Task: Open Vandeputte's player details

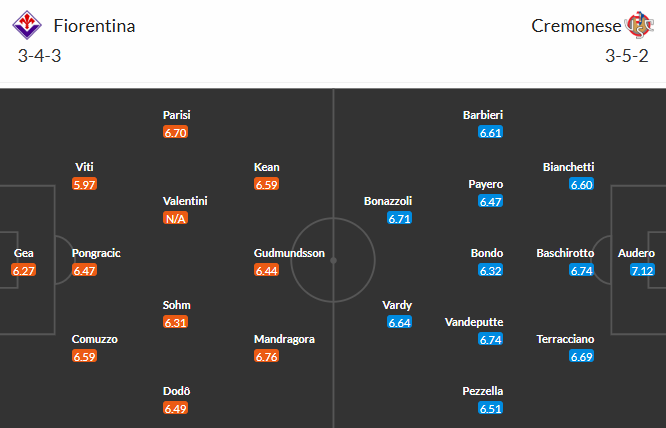Action: (474, 322)
